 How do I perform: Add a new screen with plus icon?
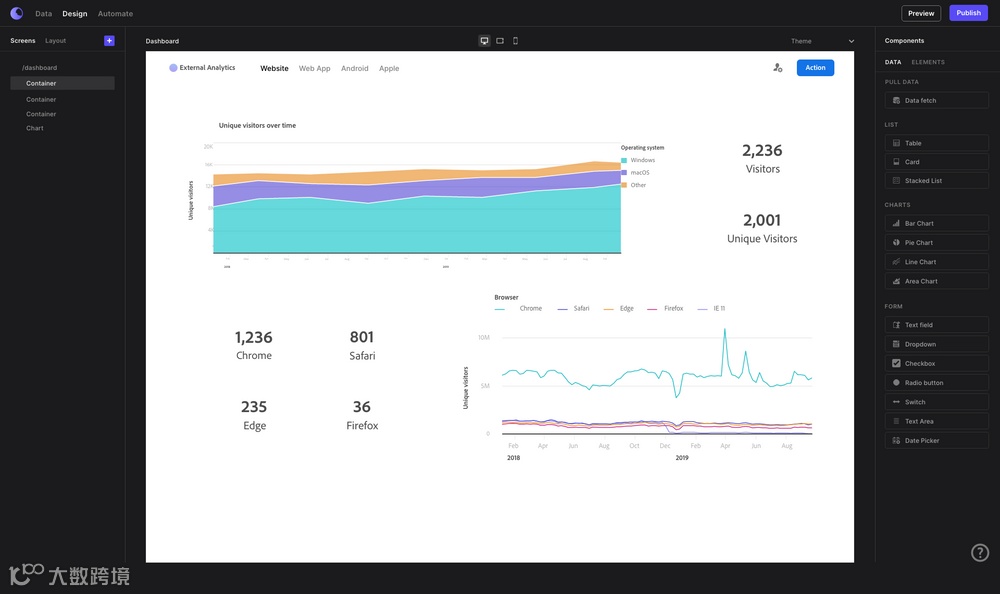(x=109, y=40)
